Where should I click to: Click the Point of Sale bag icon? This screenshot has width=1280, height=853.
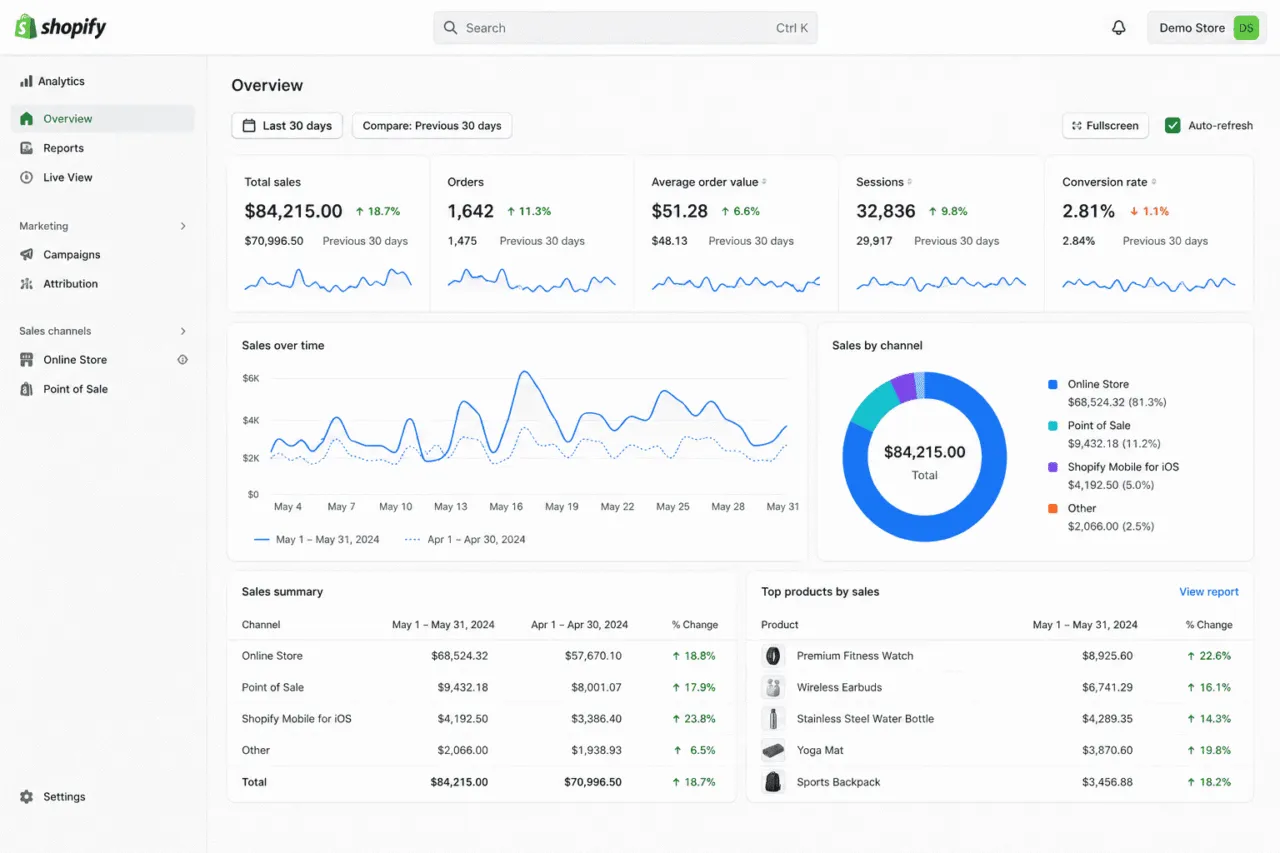(x=27, y=389)
